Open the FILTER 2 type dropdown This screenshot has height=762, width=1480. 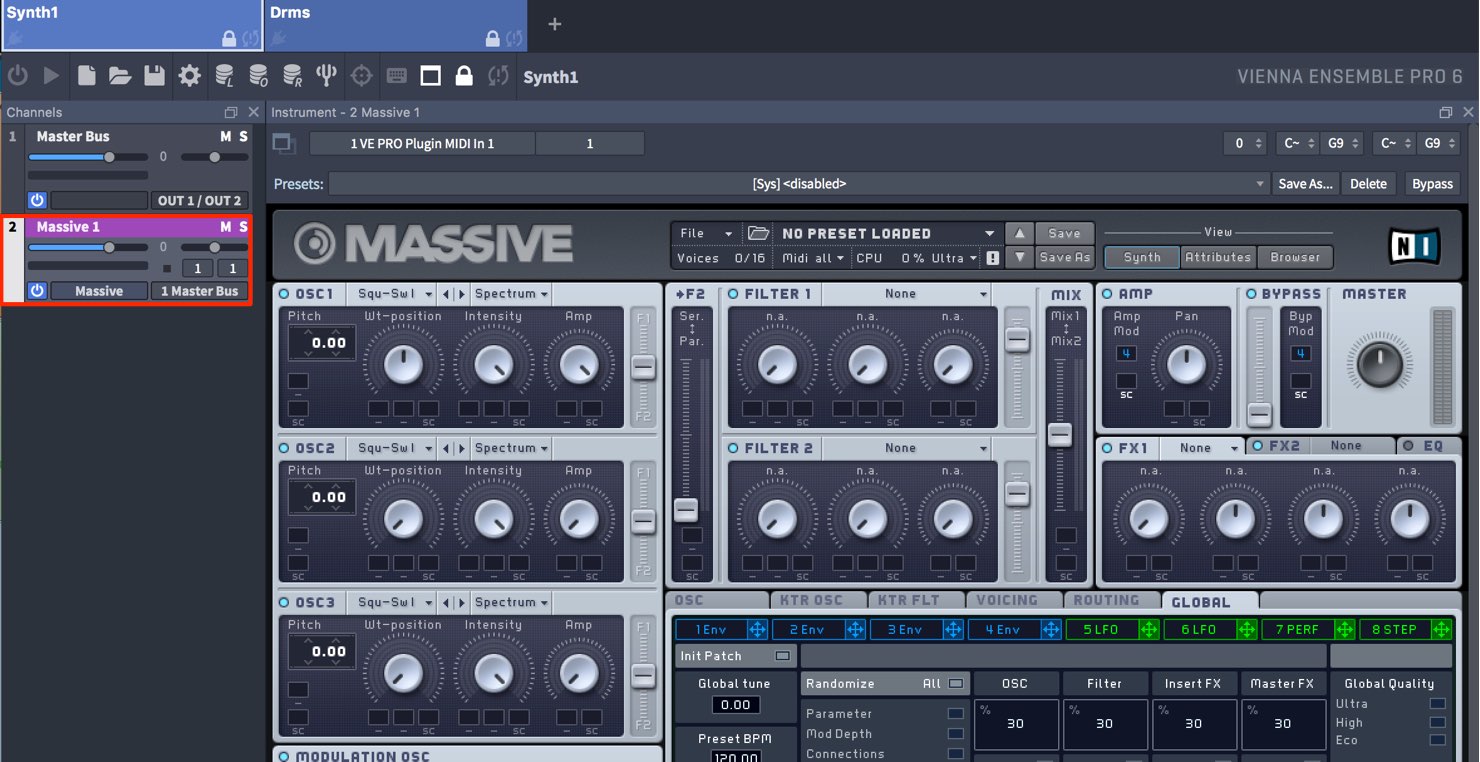pyautogui.click(x=907, y=448)
